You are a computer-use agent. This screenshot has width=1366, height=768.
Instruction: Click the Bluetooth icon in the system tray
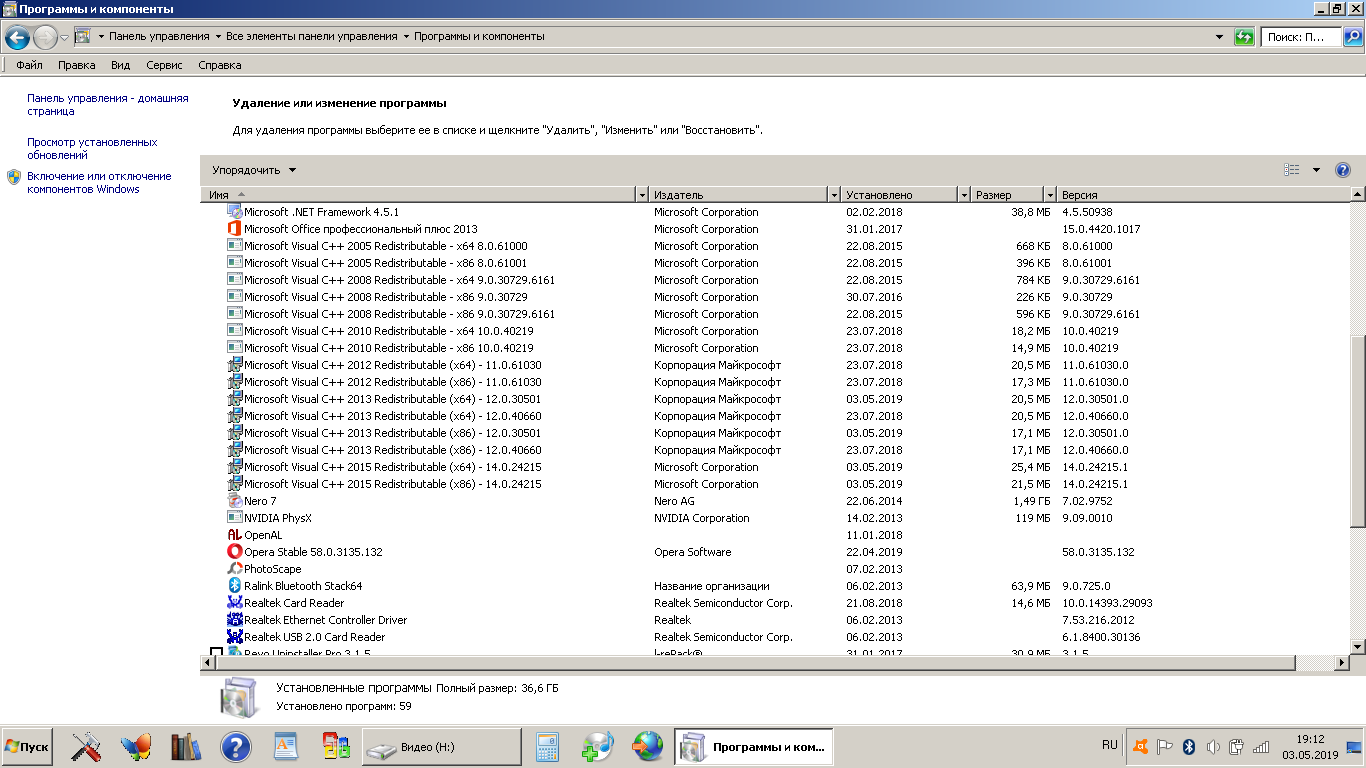click(1189, 746)
